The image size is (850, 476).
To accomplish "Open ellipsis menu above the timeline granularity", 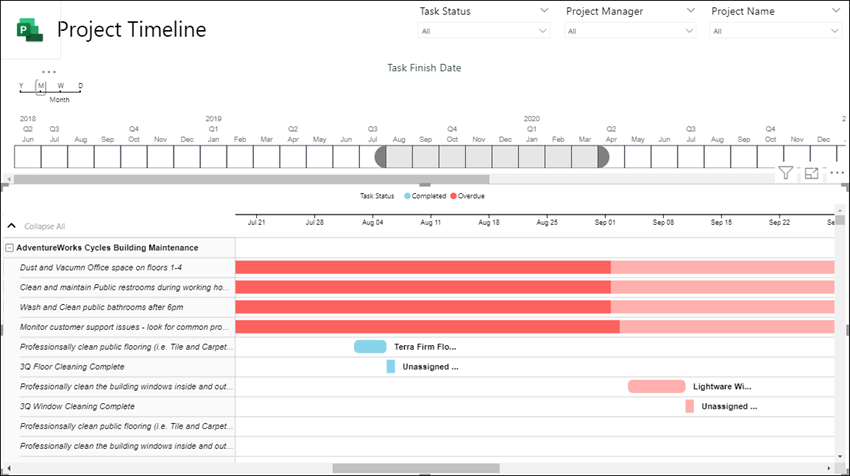I will [x=49, y=72].
